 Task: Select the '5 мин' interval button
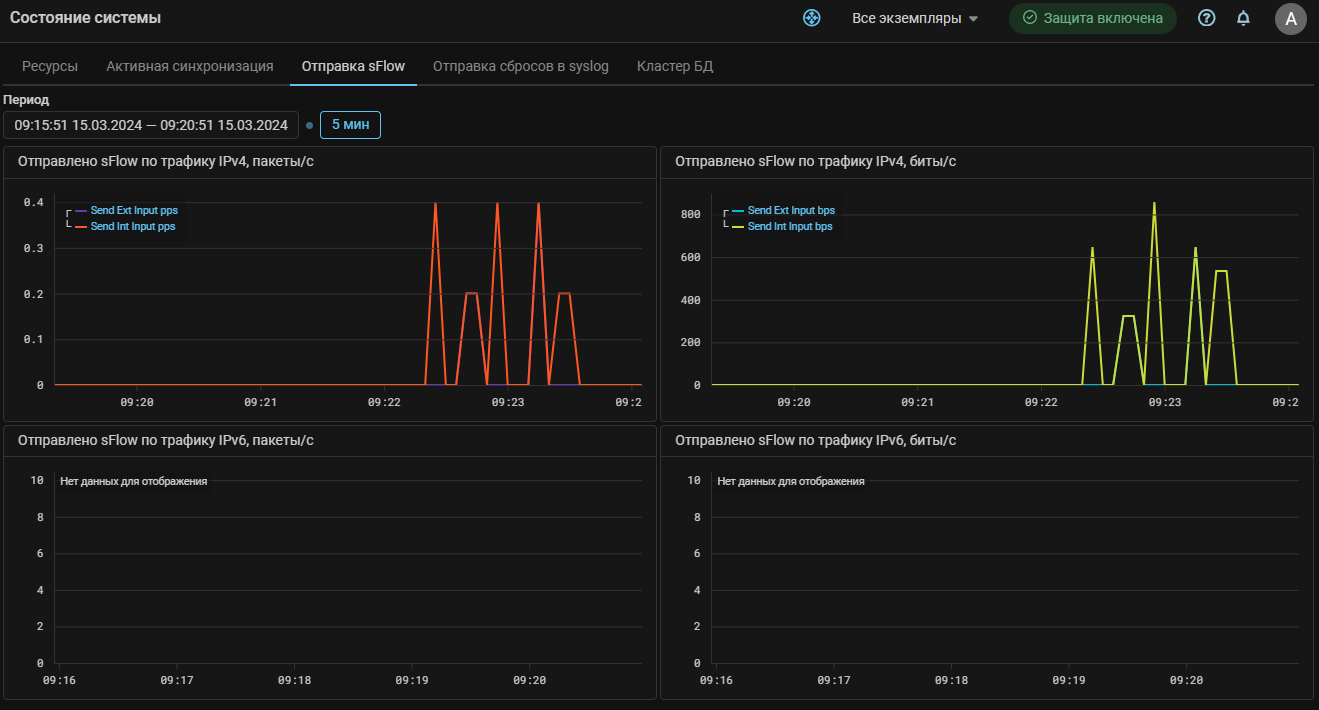[x=350, y=125]
